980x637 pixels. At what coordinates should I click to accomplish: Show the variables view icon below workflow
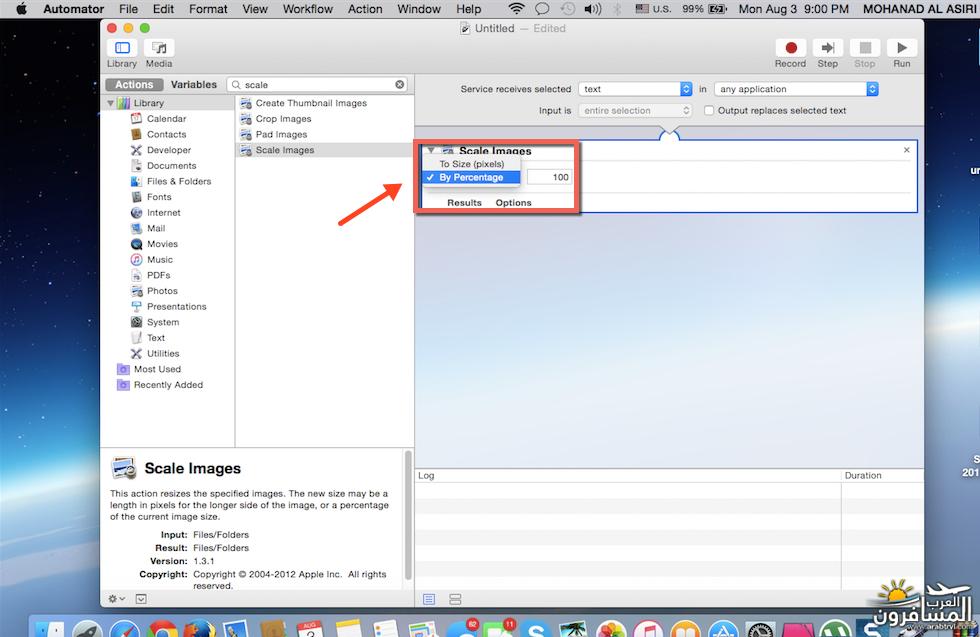tap(455, 599)
